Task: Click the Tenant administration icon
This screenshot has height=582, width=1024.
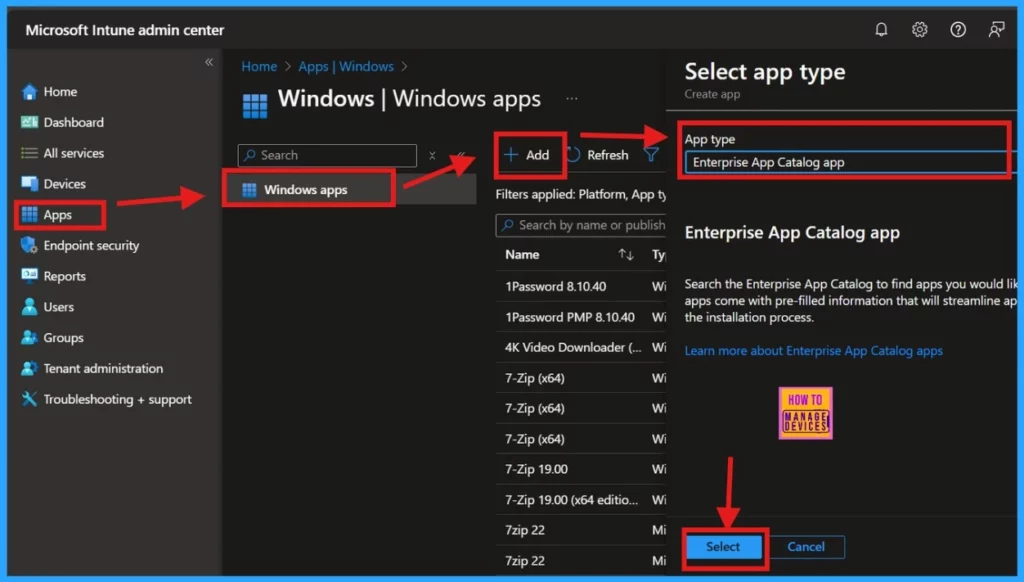Action: (29, 368)
